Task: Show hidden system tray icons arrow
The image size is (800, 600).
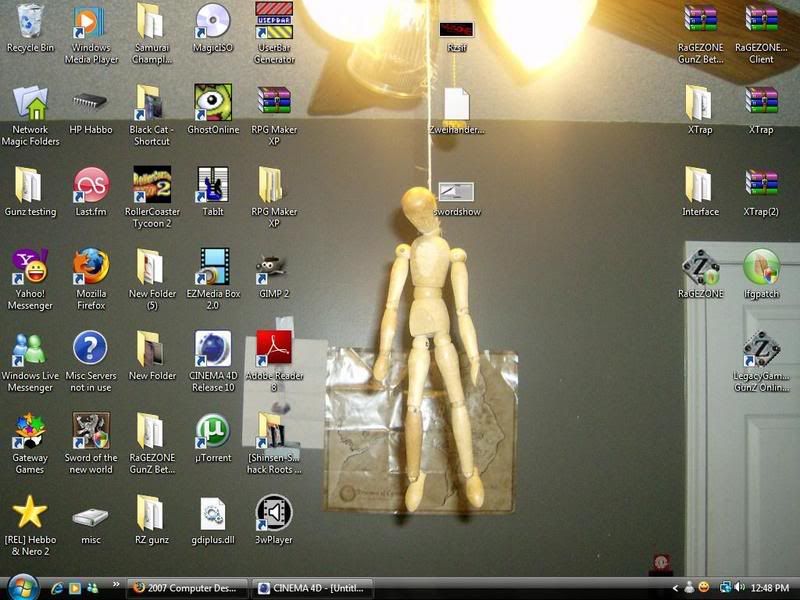Action: (675, 587)
